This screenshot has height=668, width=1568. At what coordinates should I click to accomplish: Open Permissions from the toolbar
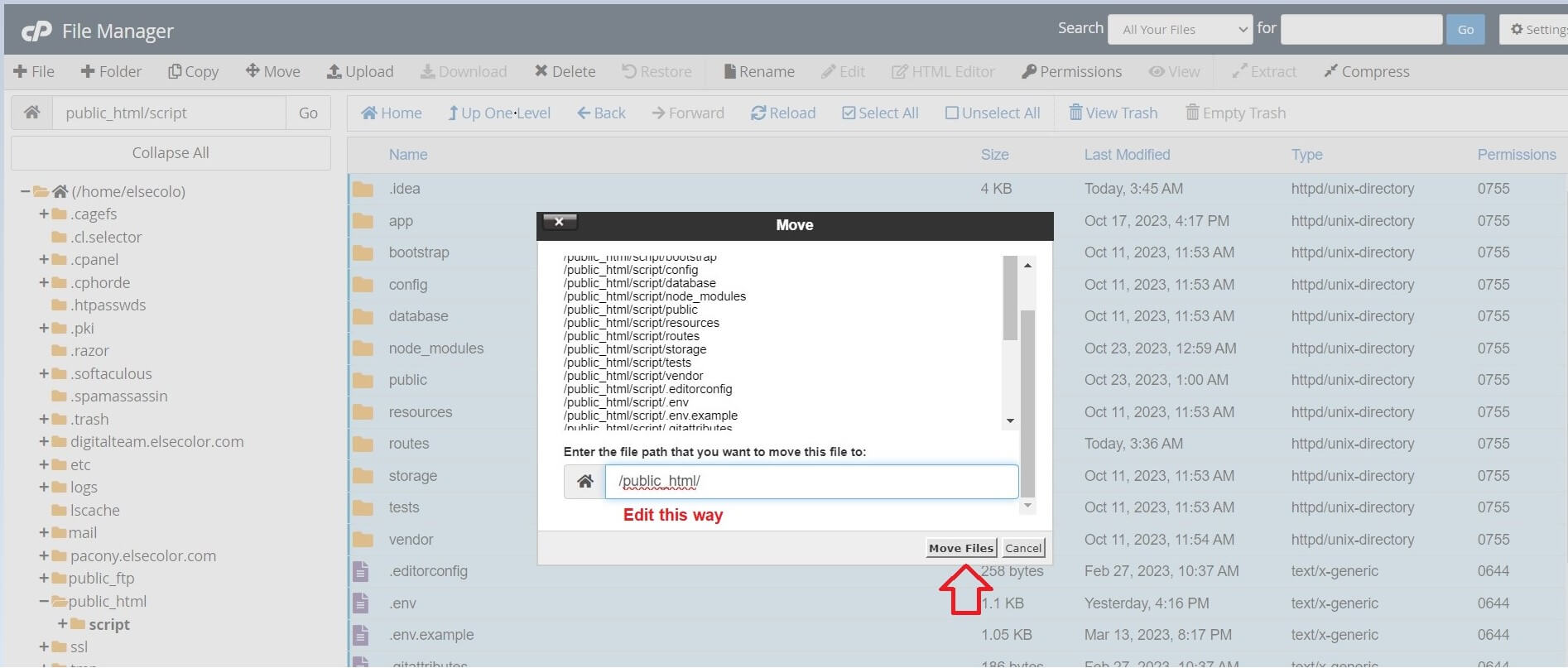click(1072, 72)
